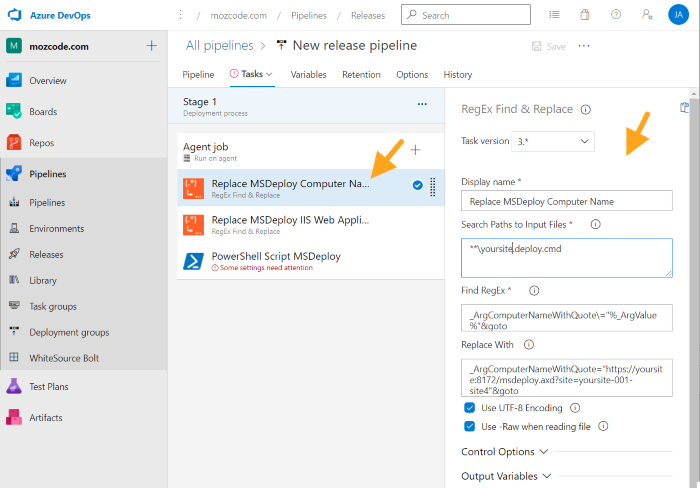Open the Tasks tab dropdown chevron
Screen dimensions: 700x488
(269, 74)
